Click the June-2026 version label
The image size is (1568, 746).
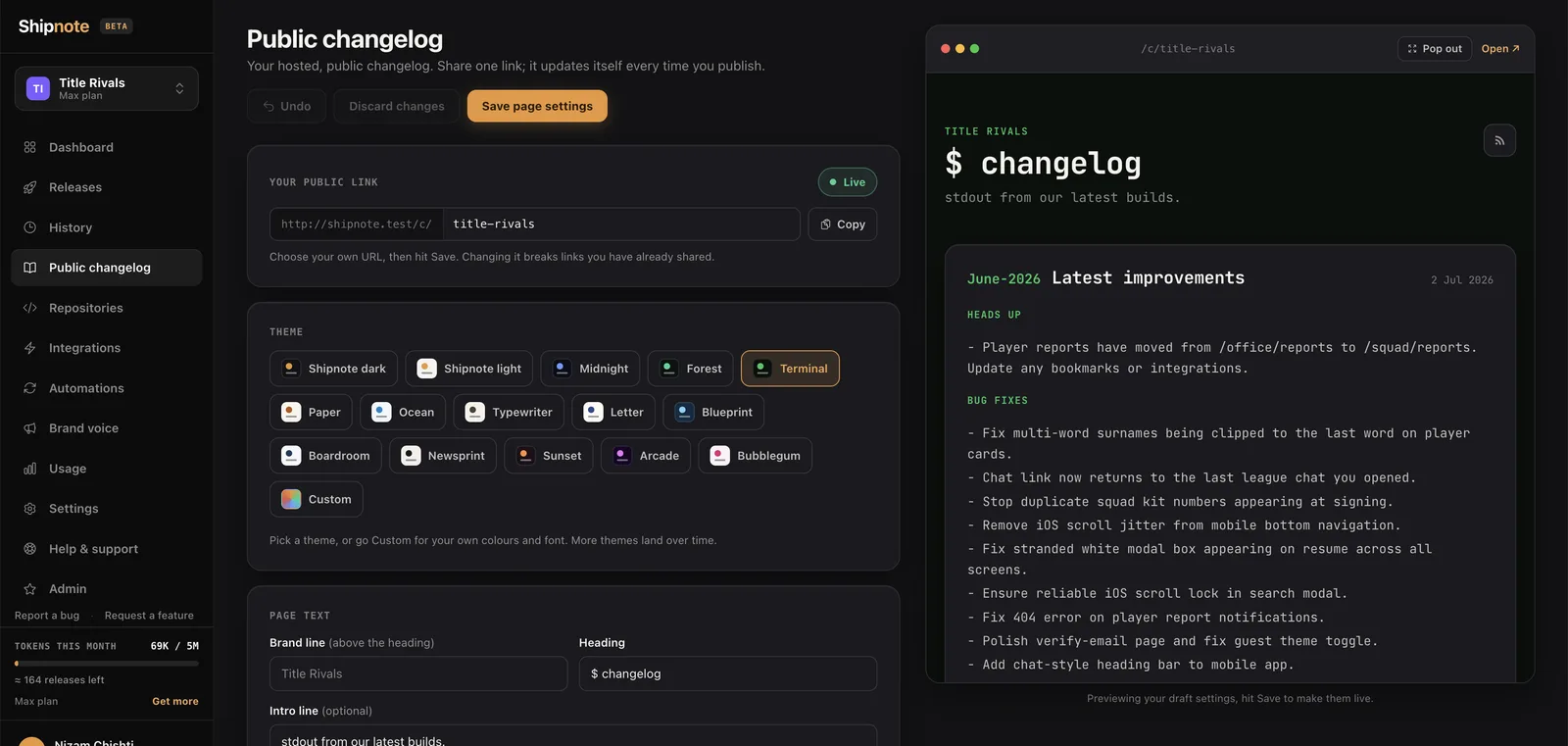coord(1004,279)
